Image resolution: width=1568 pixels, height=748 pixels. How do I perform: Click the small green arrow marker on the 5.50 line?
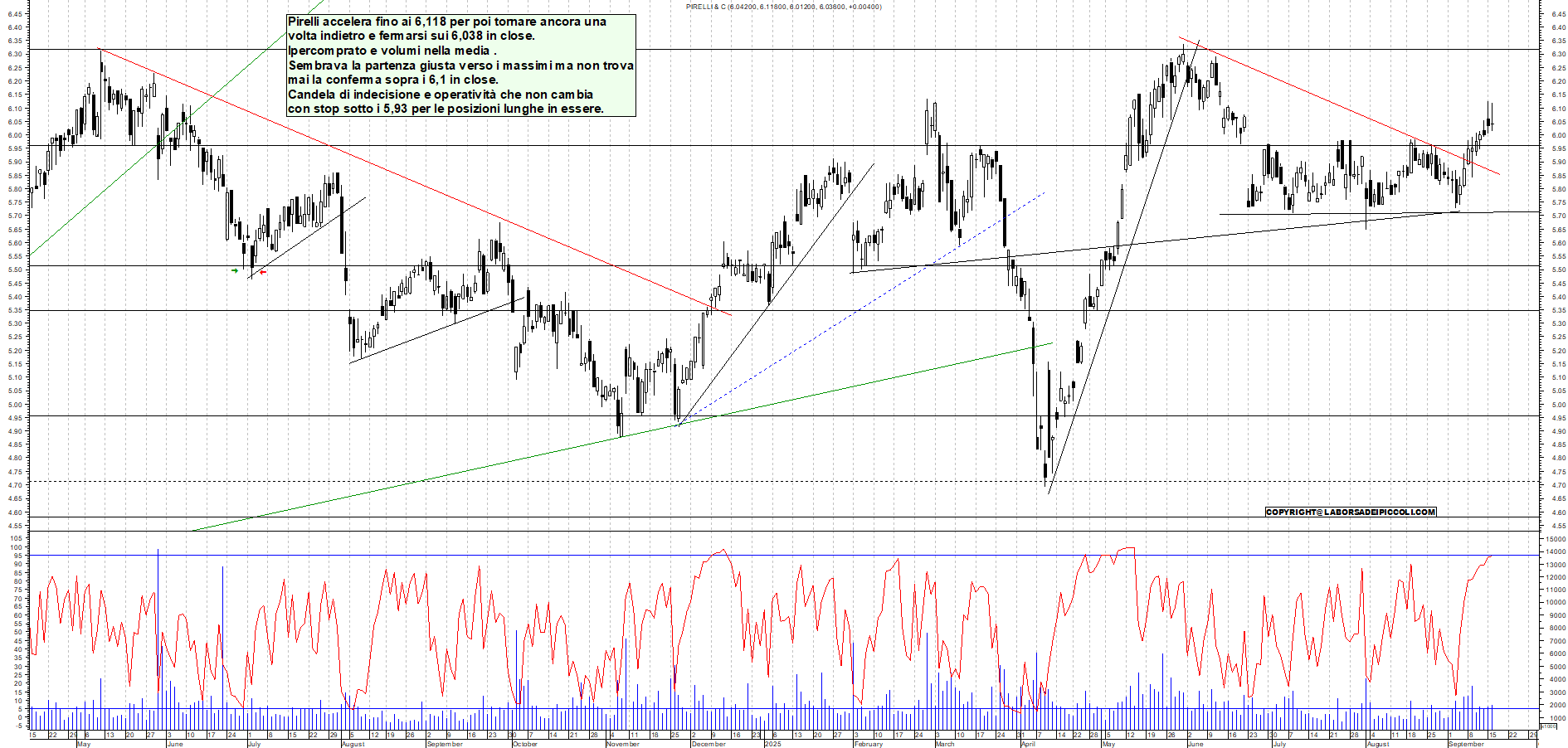[x=235, y=270]
